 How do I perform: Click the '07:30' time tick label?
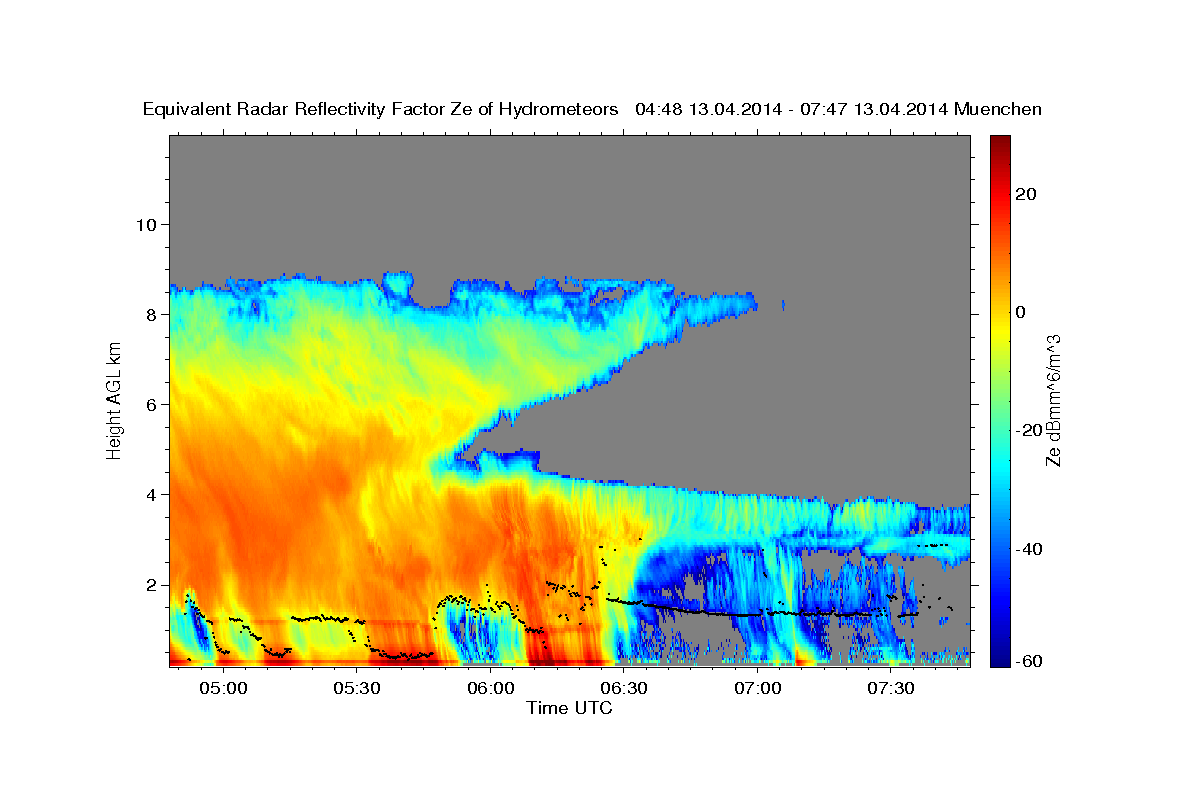891,688
